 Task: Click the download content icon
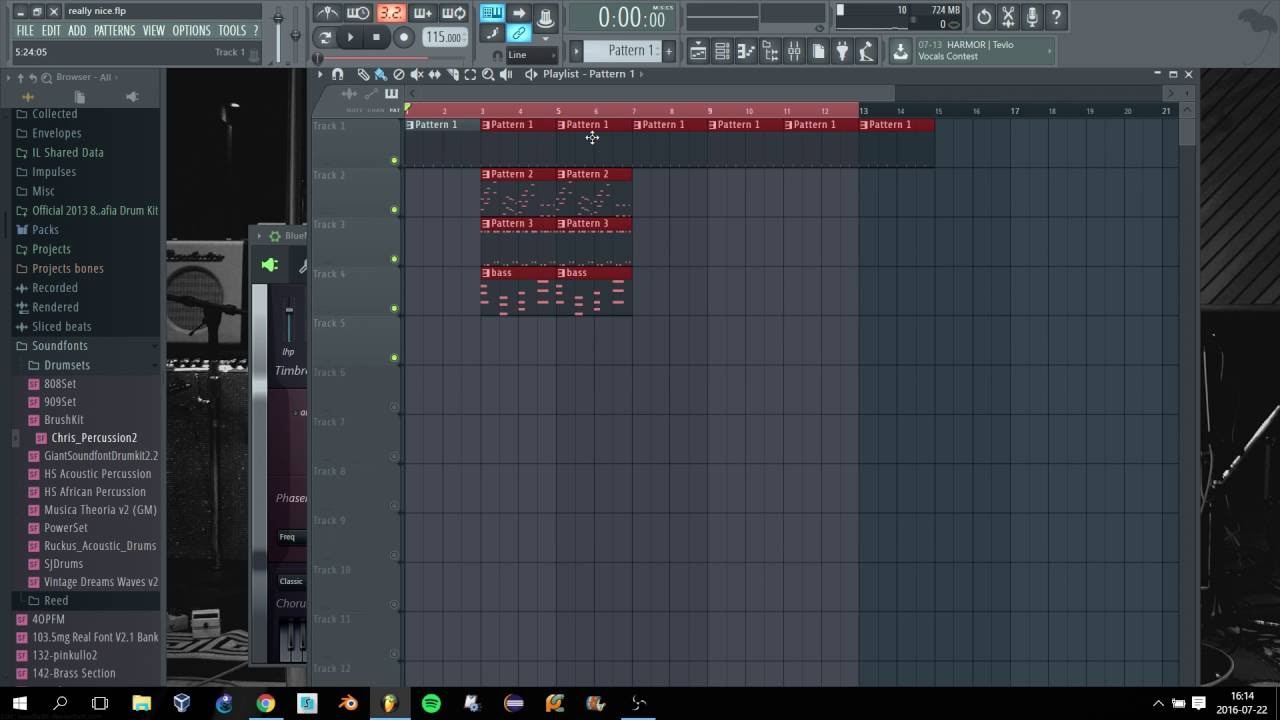tap(901, 52)
